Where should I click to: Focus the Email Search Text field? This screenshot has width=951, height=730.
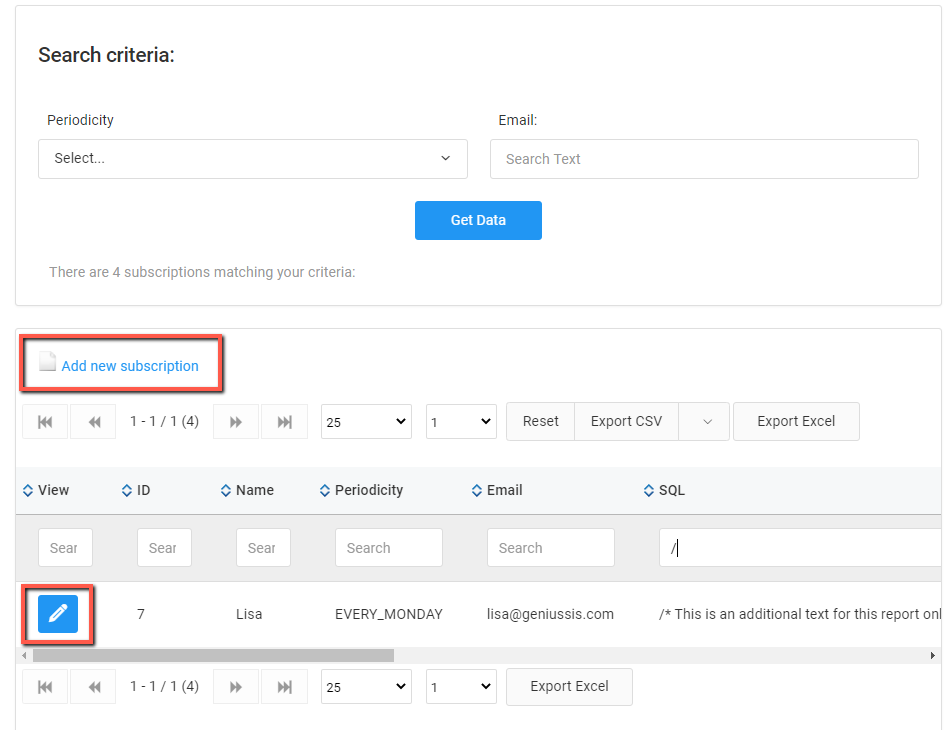pyautogui.click(x=703, y=159)
